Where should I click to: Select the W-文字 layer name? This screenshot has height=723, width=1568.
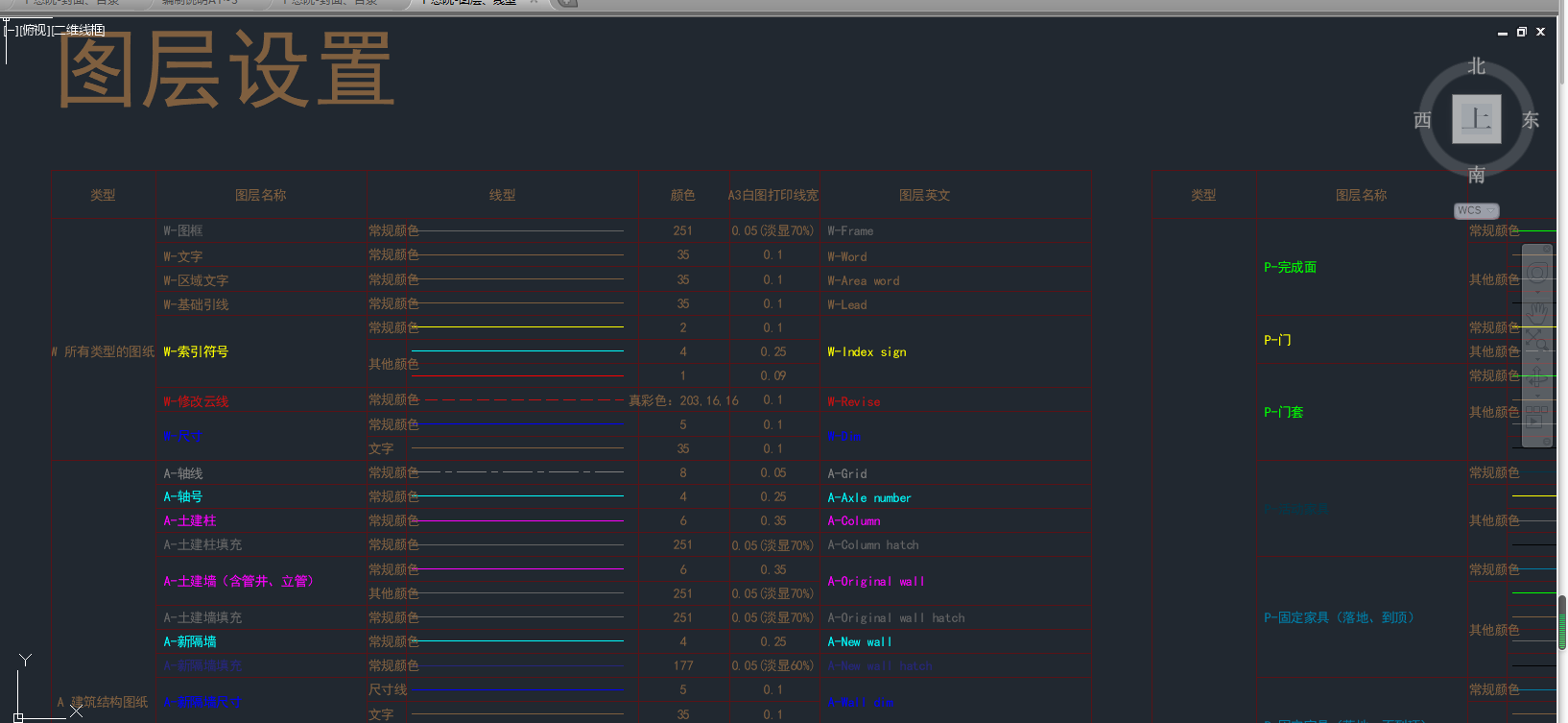pos(182,256)
